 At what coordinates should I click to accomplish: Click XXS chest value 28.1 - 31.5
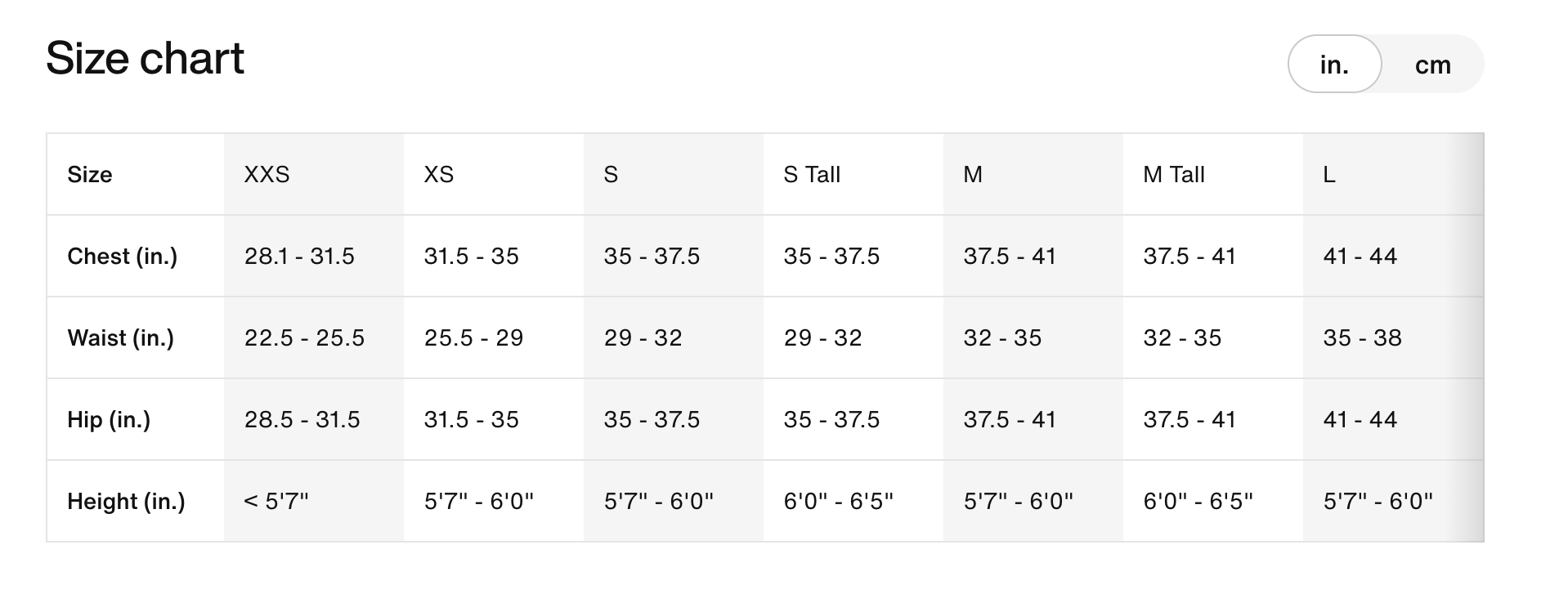click(299, 256)
